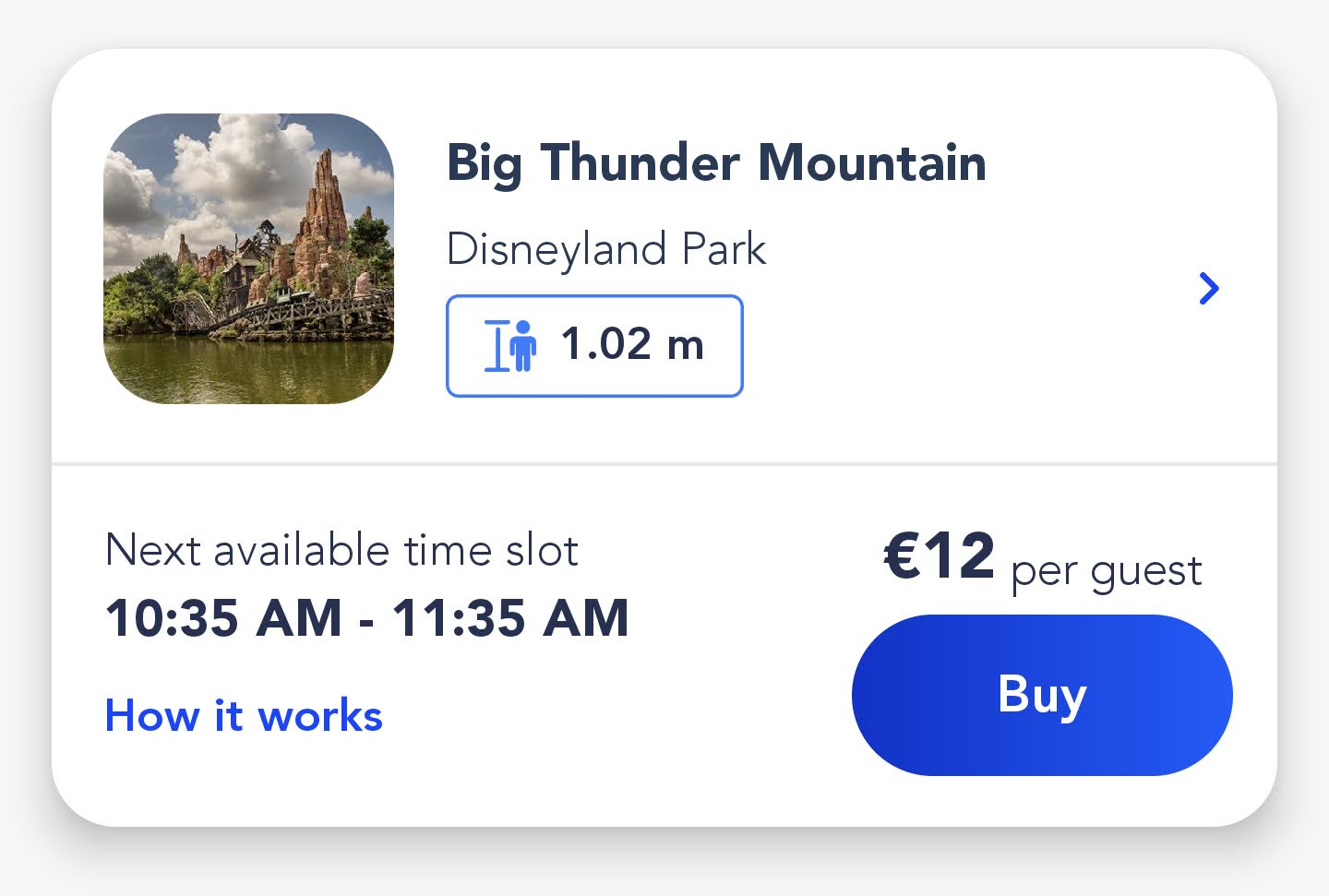Screen dimensions: 1329x896
Task: Click the wooden bridge in the attraction photo
Action: coord(277,314)
